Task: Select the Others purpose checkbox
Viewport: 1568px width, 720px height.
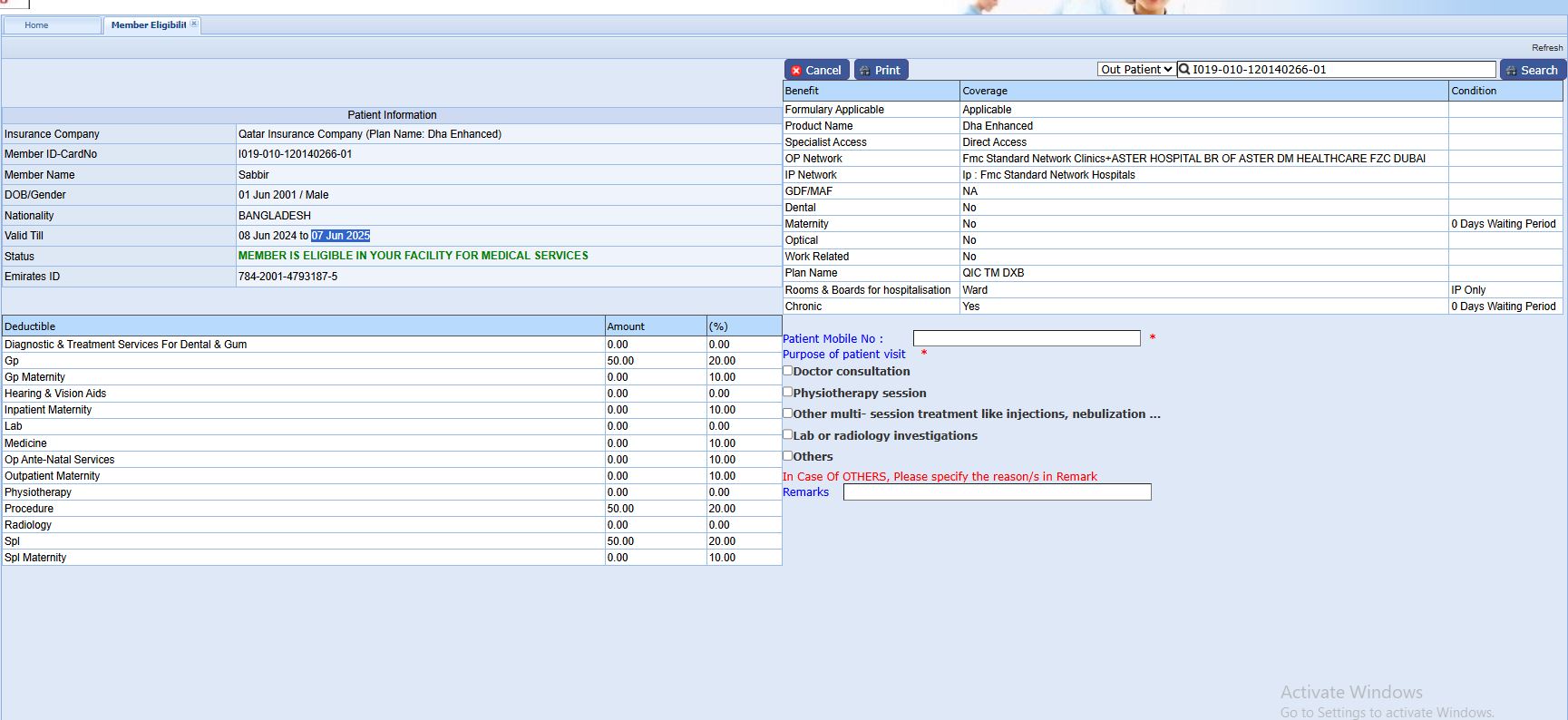Action: pos(788,456)
